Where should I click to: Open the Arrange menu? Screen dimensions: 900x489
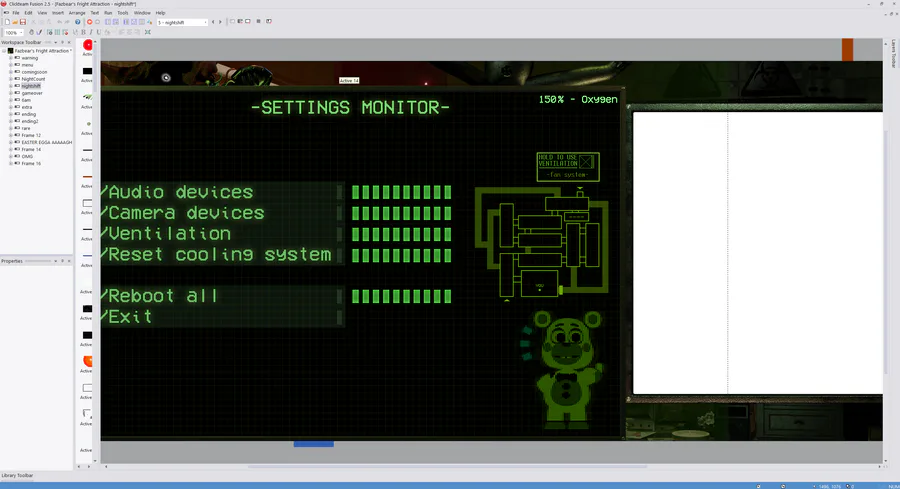[77, 13]
